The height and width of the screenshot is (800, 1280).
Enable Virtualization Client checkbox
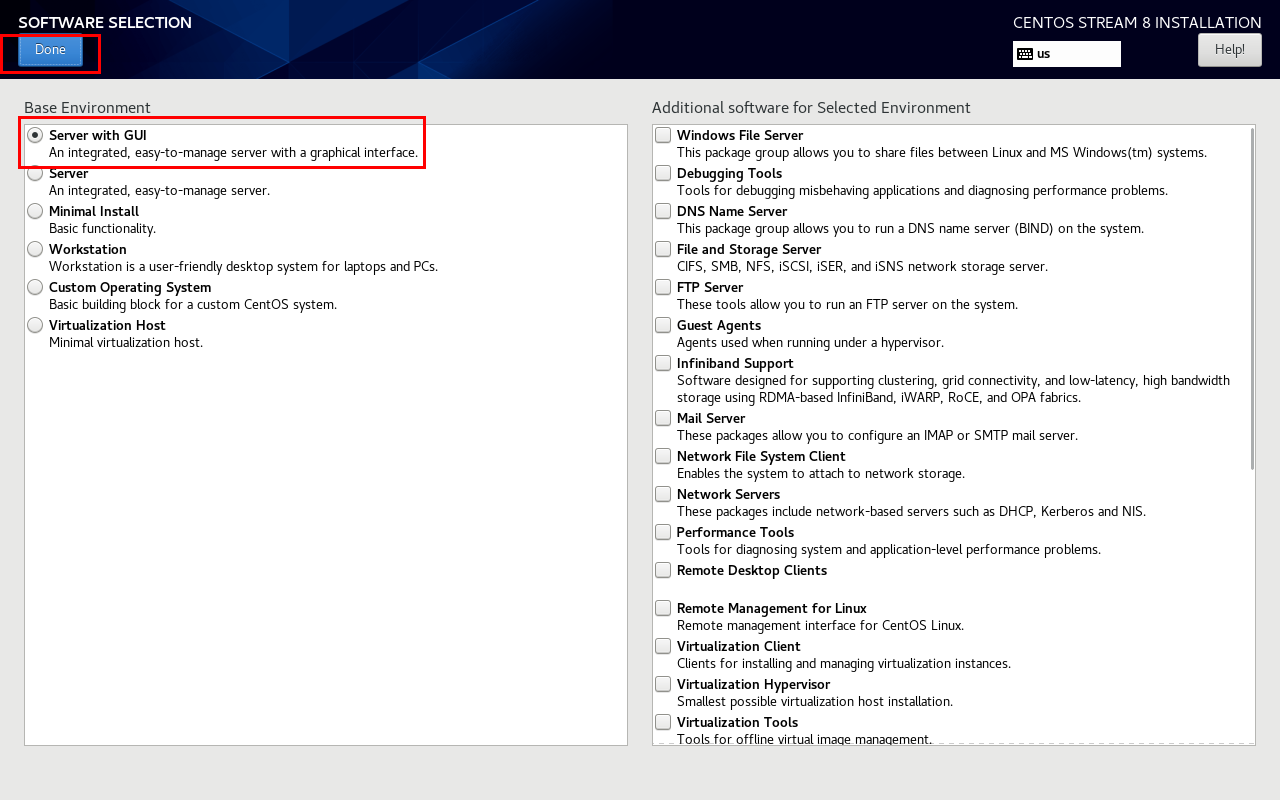[x=663, y=646]
